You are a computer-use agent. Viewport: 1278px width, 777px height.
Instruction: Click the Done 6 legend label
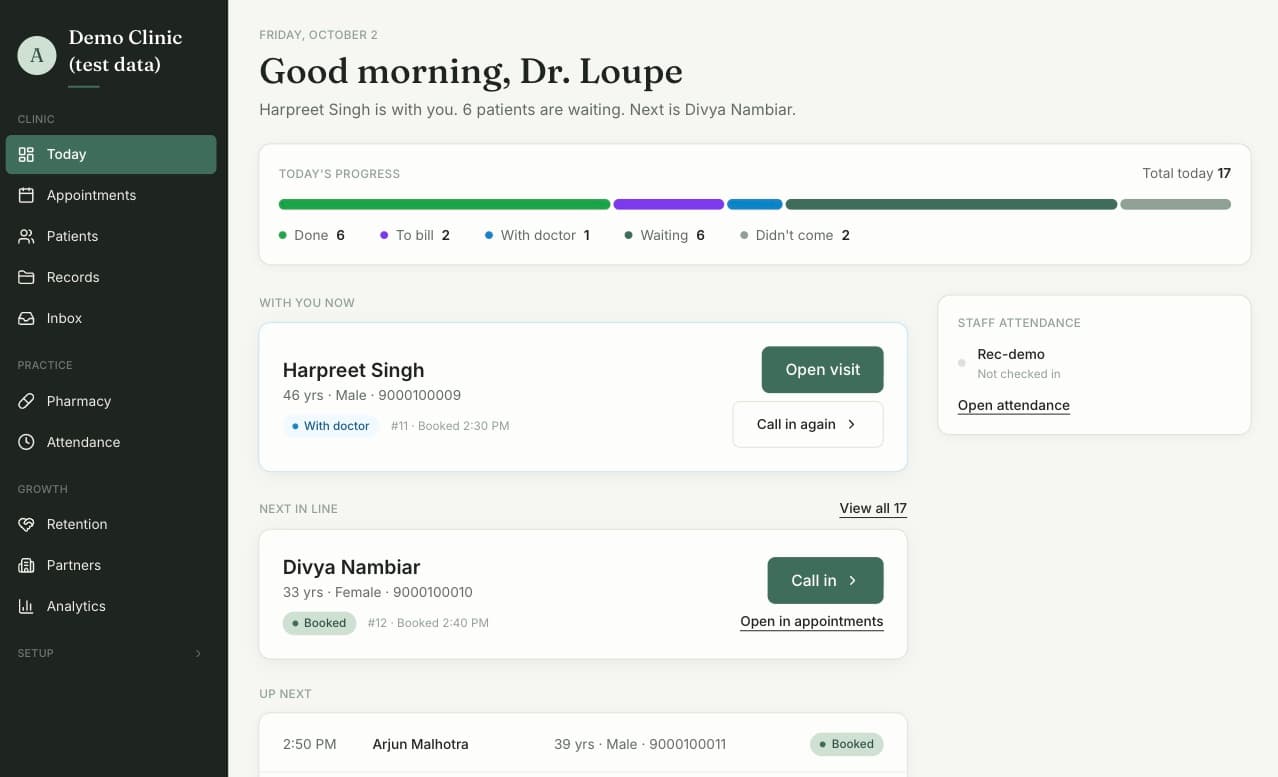click(312, 235)
